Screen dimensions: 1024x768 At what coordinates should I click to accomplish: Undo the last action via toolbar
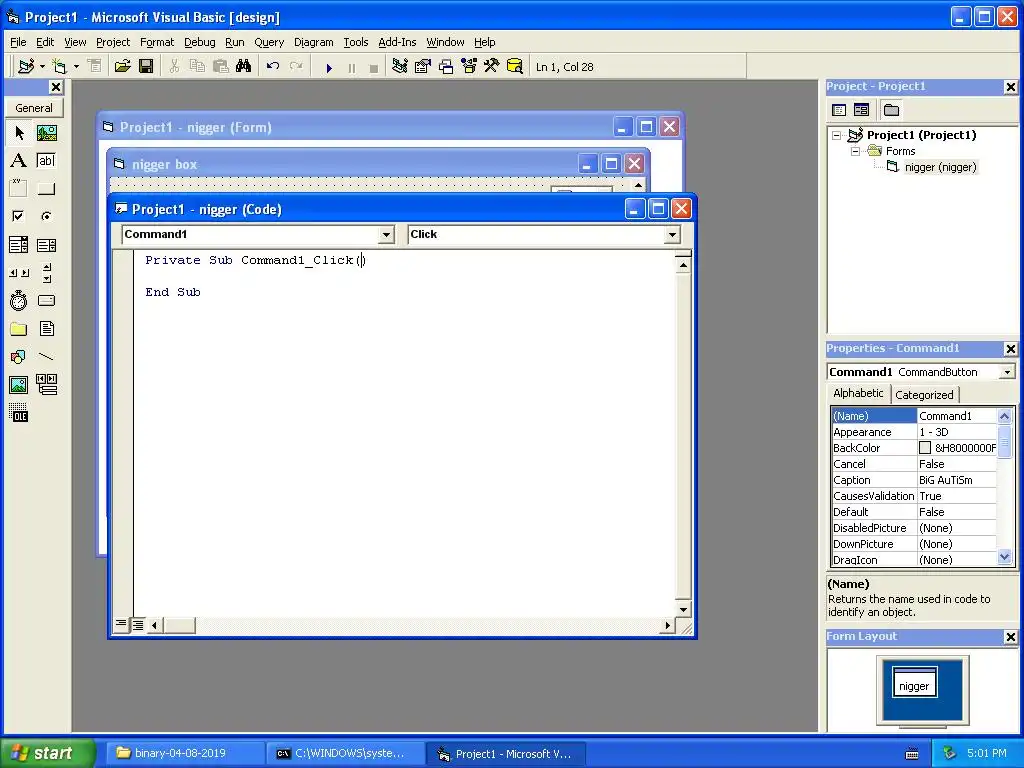(x=273, y=67)
